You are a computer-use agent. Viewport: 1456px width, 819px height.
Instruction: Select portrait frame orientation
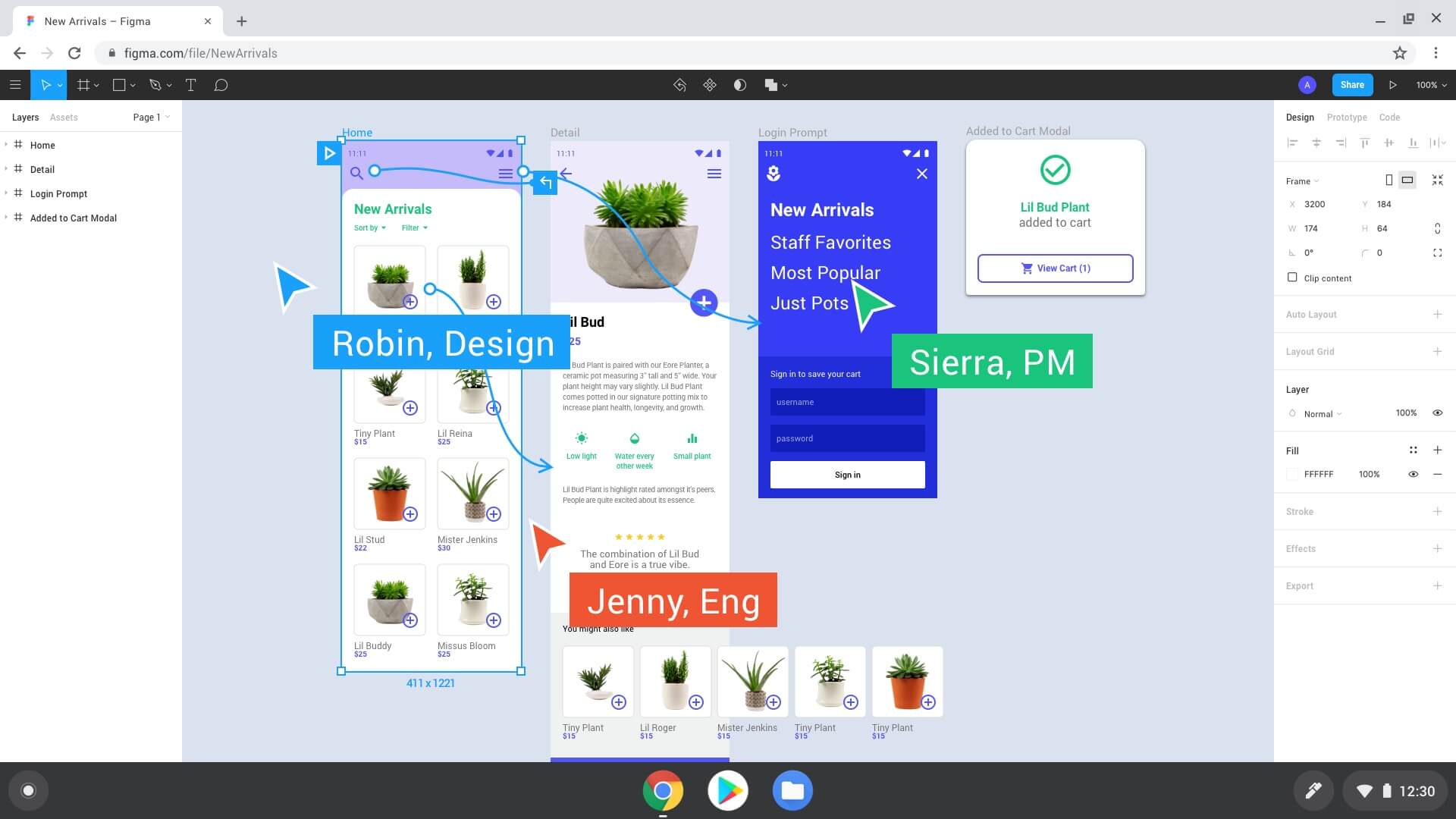coord(1389,180)
